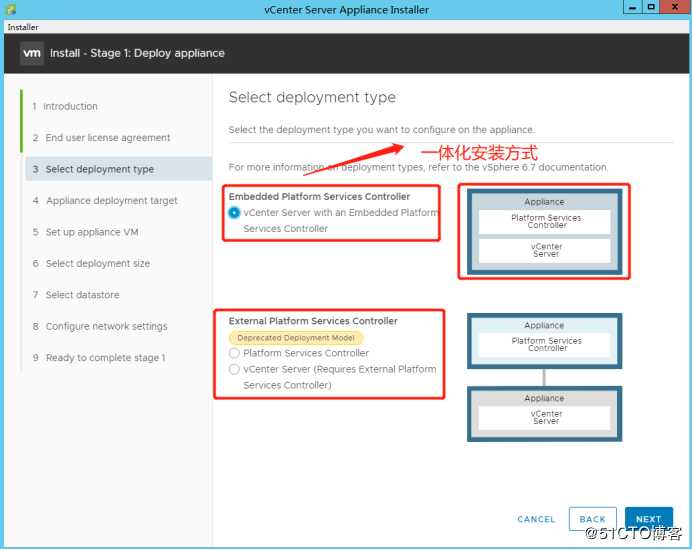Viewport: 692px width, 550px height.
Task: Open step 9 Ready to complete stage 1
Action: point(99,358)
